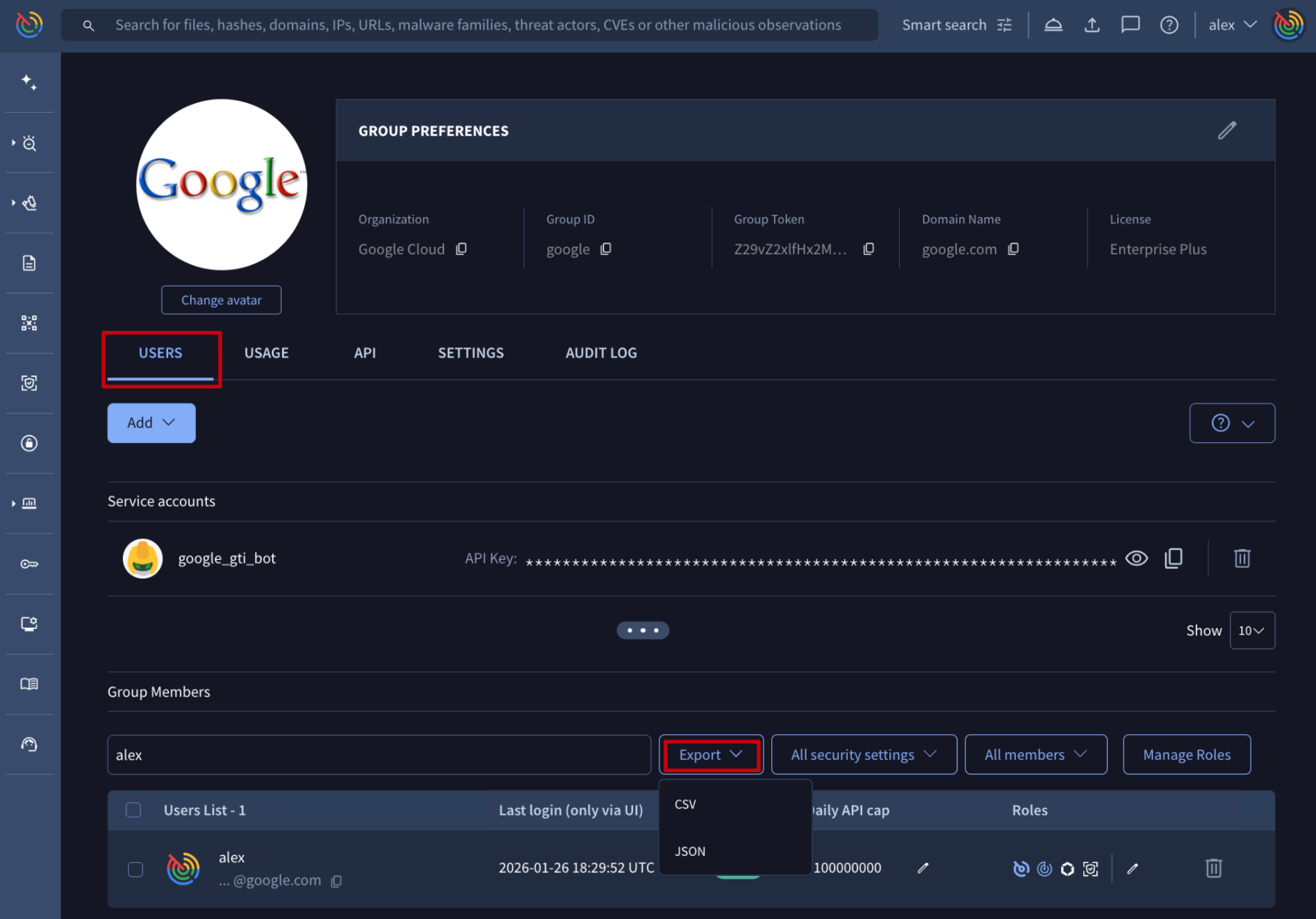
Task: Open the API tab
Action: pyautogui.click(x=365, y=353)
